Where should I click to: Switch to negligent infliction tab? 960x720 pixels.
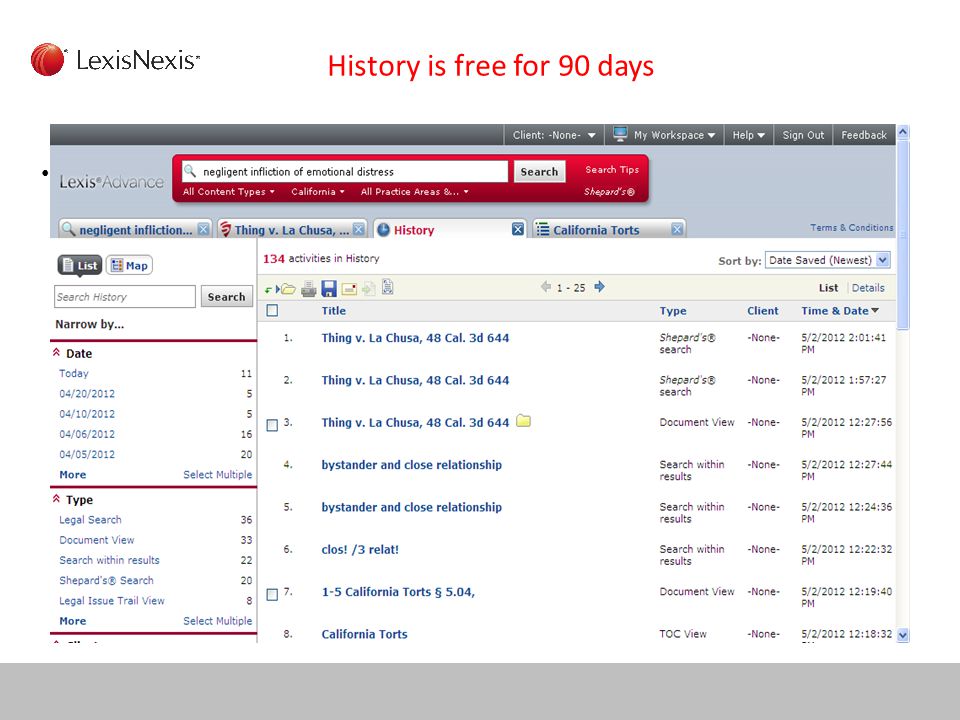tap(135, 230)
